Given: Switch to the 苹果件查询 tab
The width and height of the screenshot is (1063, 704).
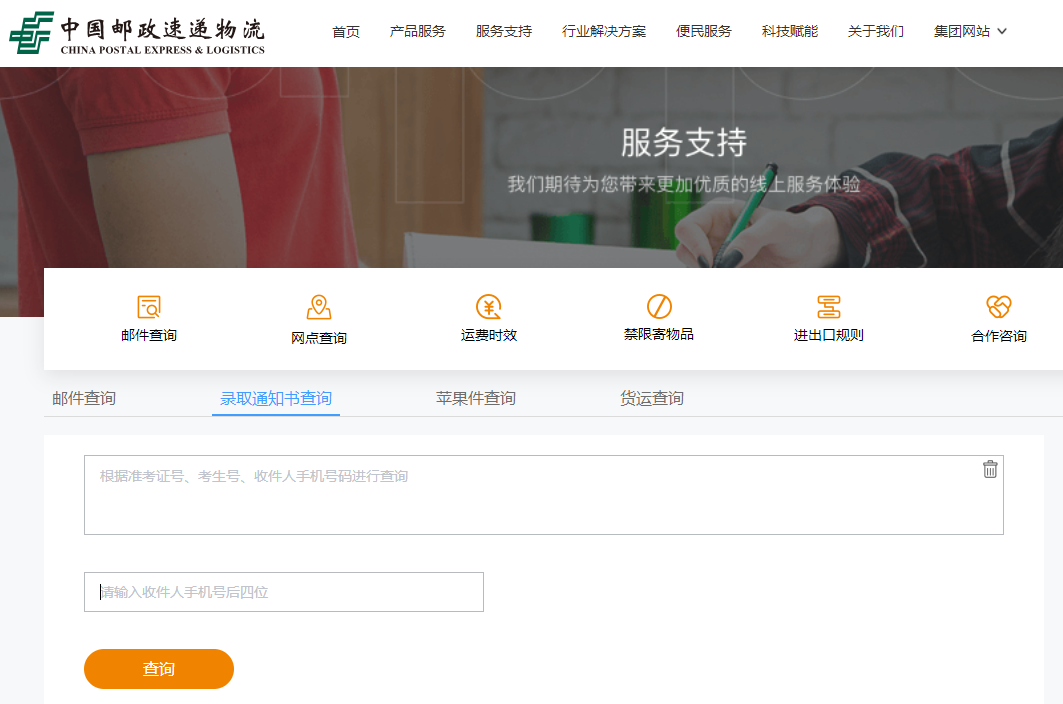Looking at the screenshot, I should (476, 398).
